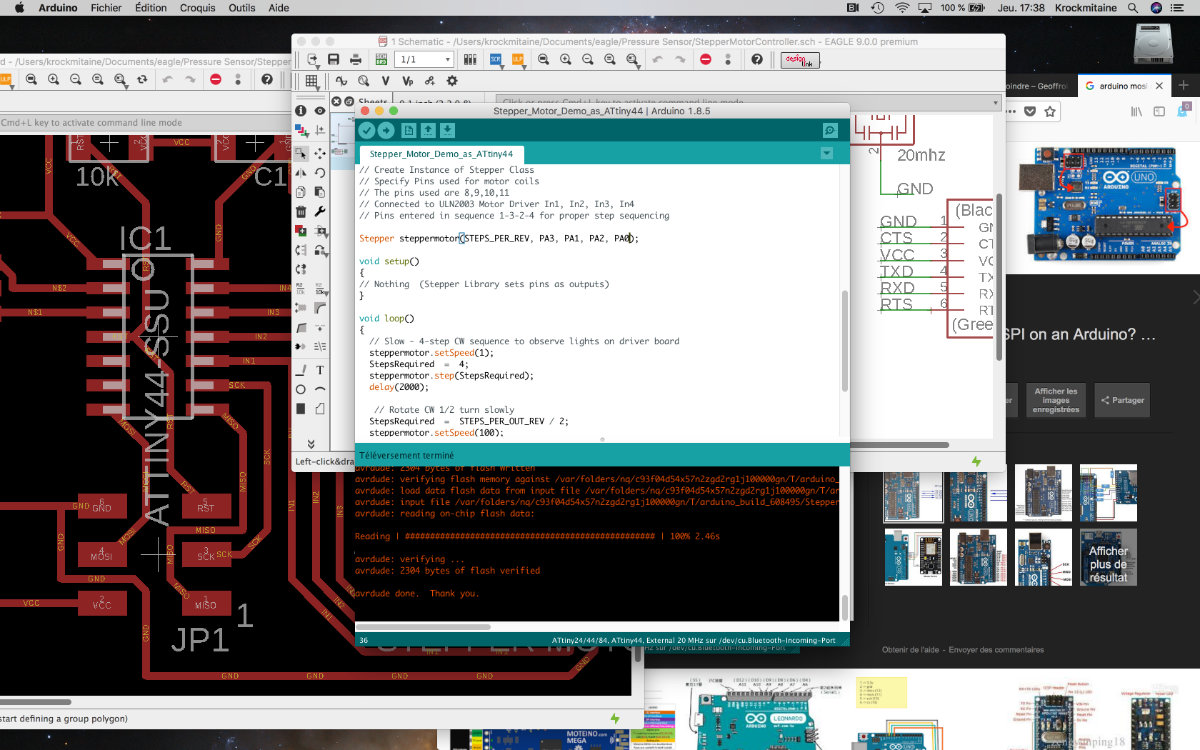Click Afficher plus de résultat thumbnail
This screenshot has width=1200, height=750.
coord(1108,557)
